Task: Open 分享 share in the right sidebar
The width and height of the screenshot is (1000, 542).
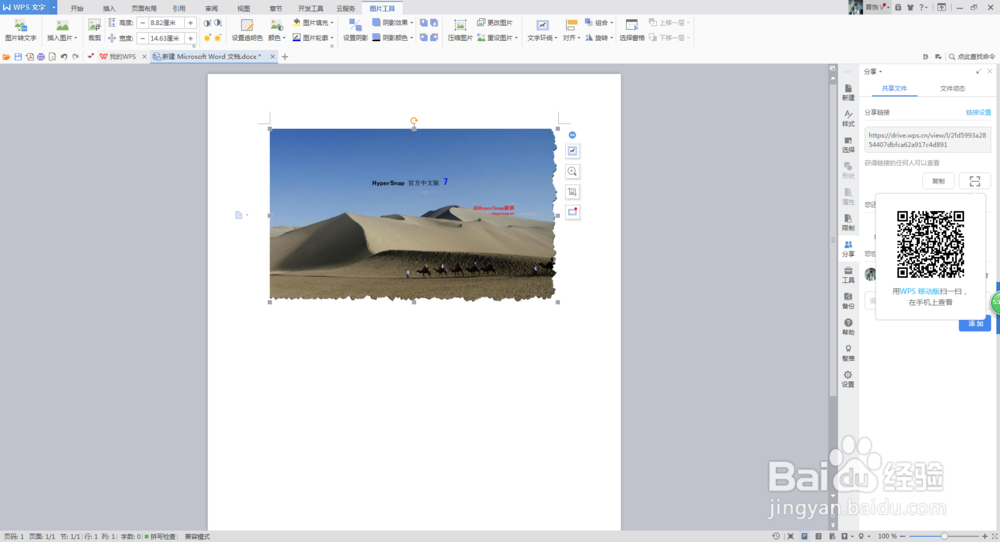Action: click(848, 249)
